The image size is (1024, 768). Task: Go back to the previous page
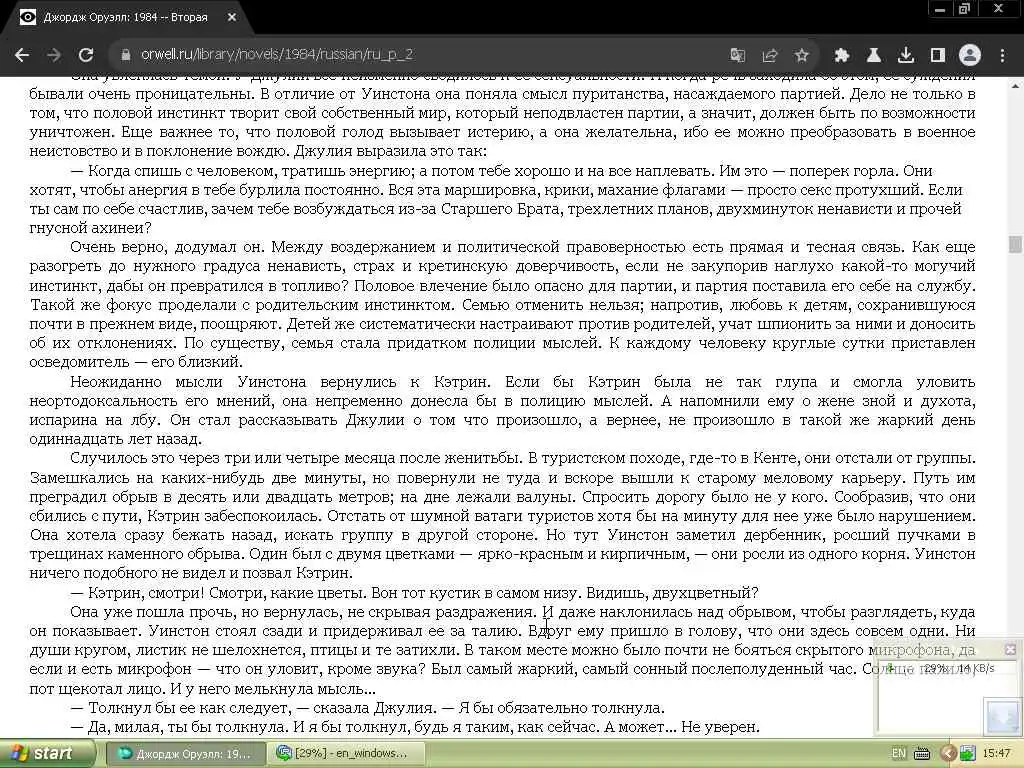point(22,55)
